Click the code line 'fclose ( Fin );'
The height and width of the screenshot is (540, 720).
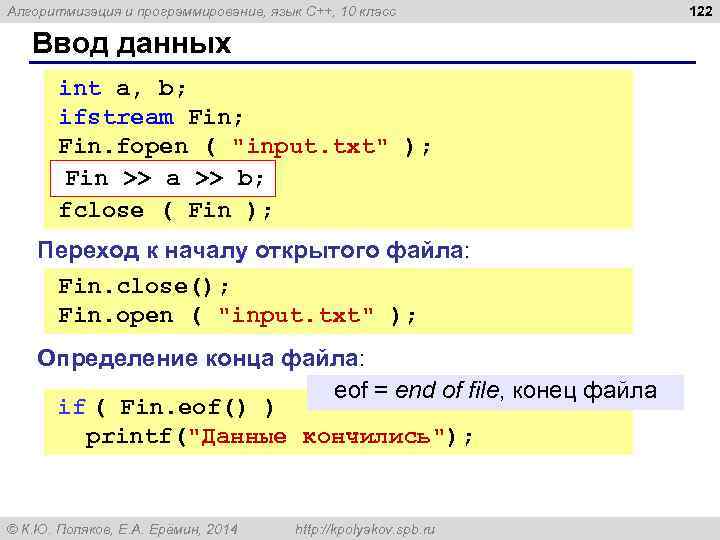point(165,210)
